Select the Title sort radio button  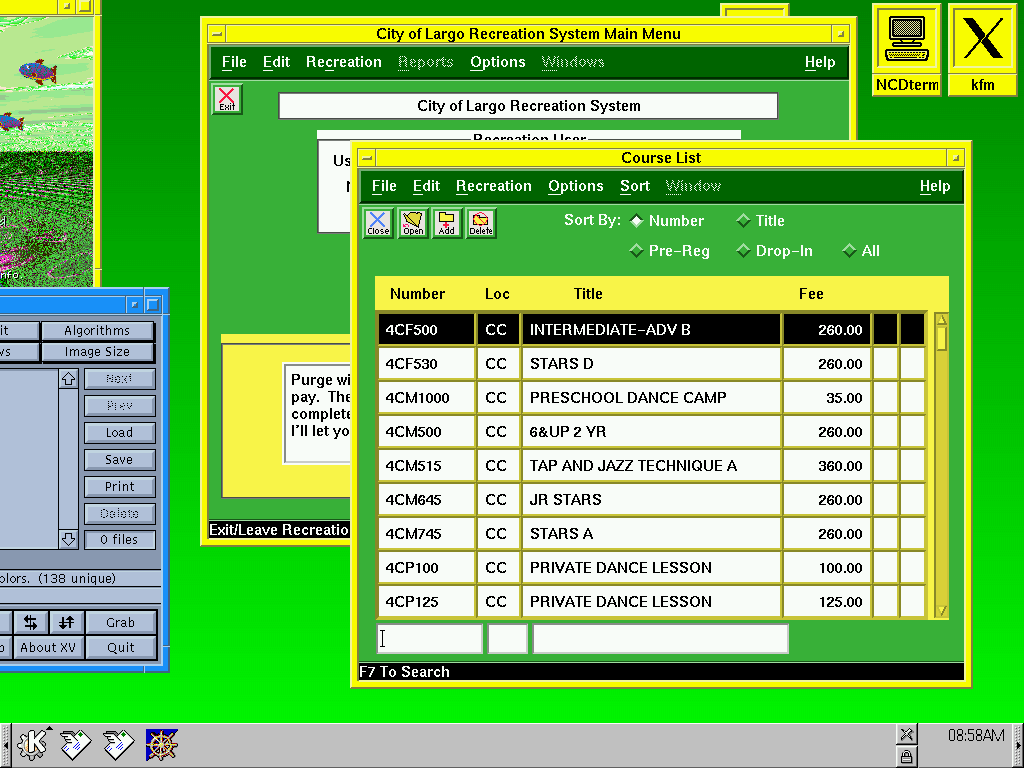click(743, 221)
